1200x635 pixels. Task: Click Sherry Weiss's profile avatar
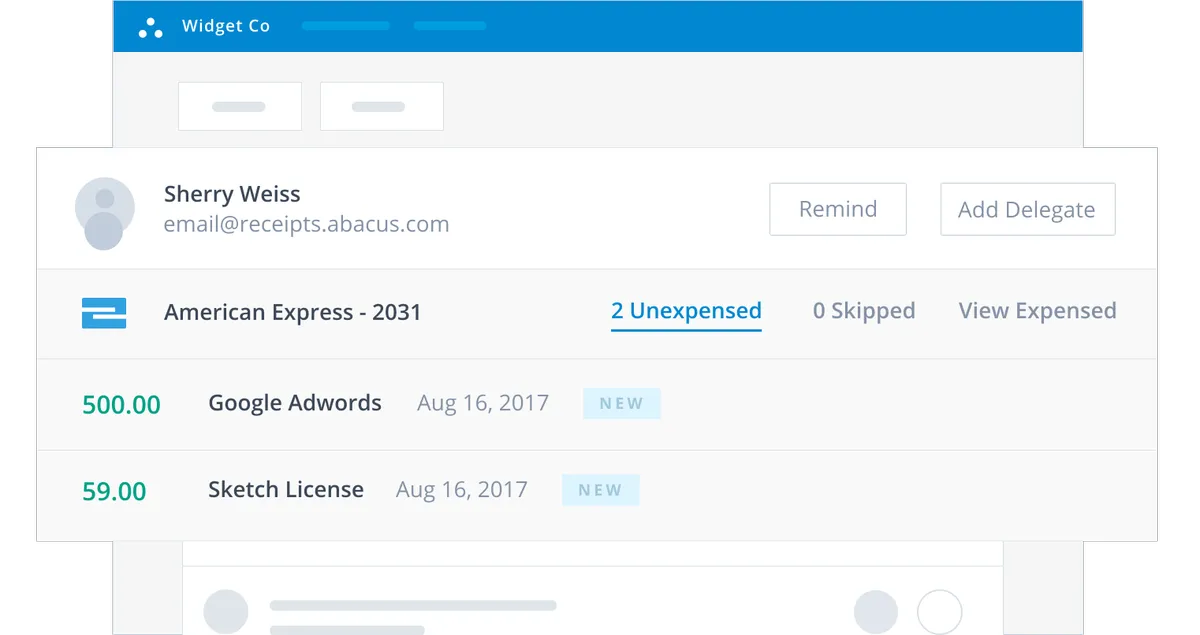tap(104, 212)
